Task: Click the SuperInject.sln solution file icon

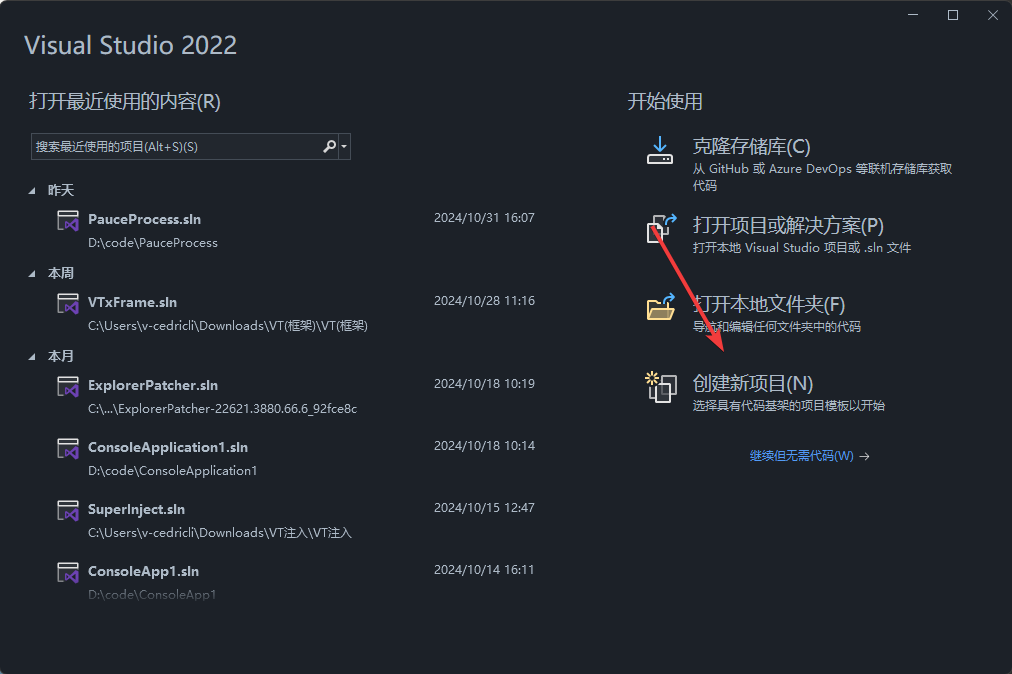Action: (68, 511)
